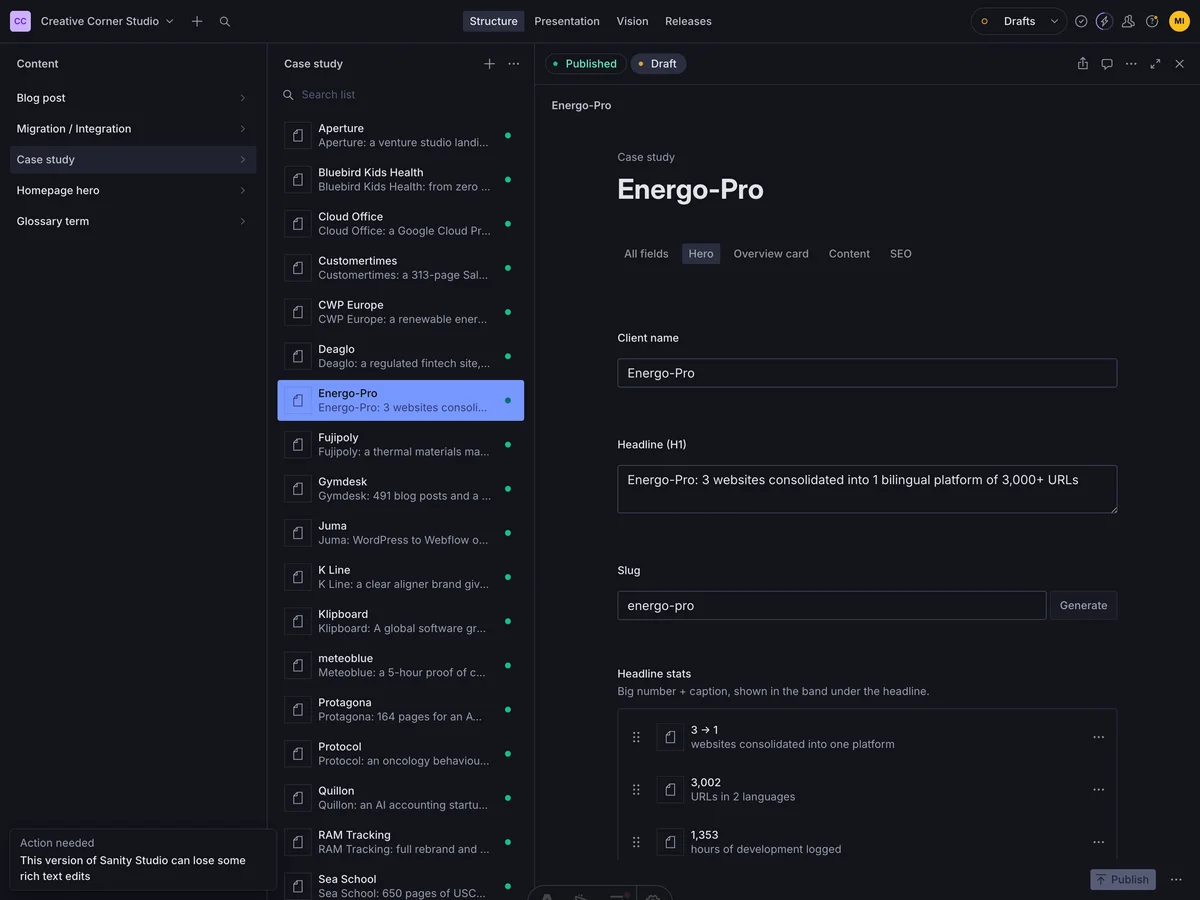Screen dimensions: 1200x900
Task: Click the Klipboard document icon
Action: (298, 621)
